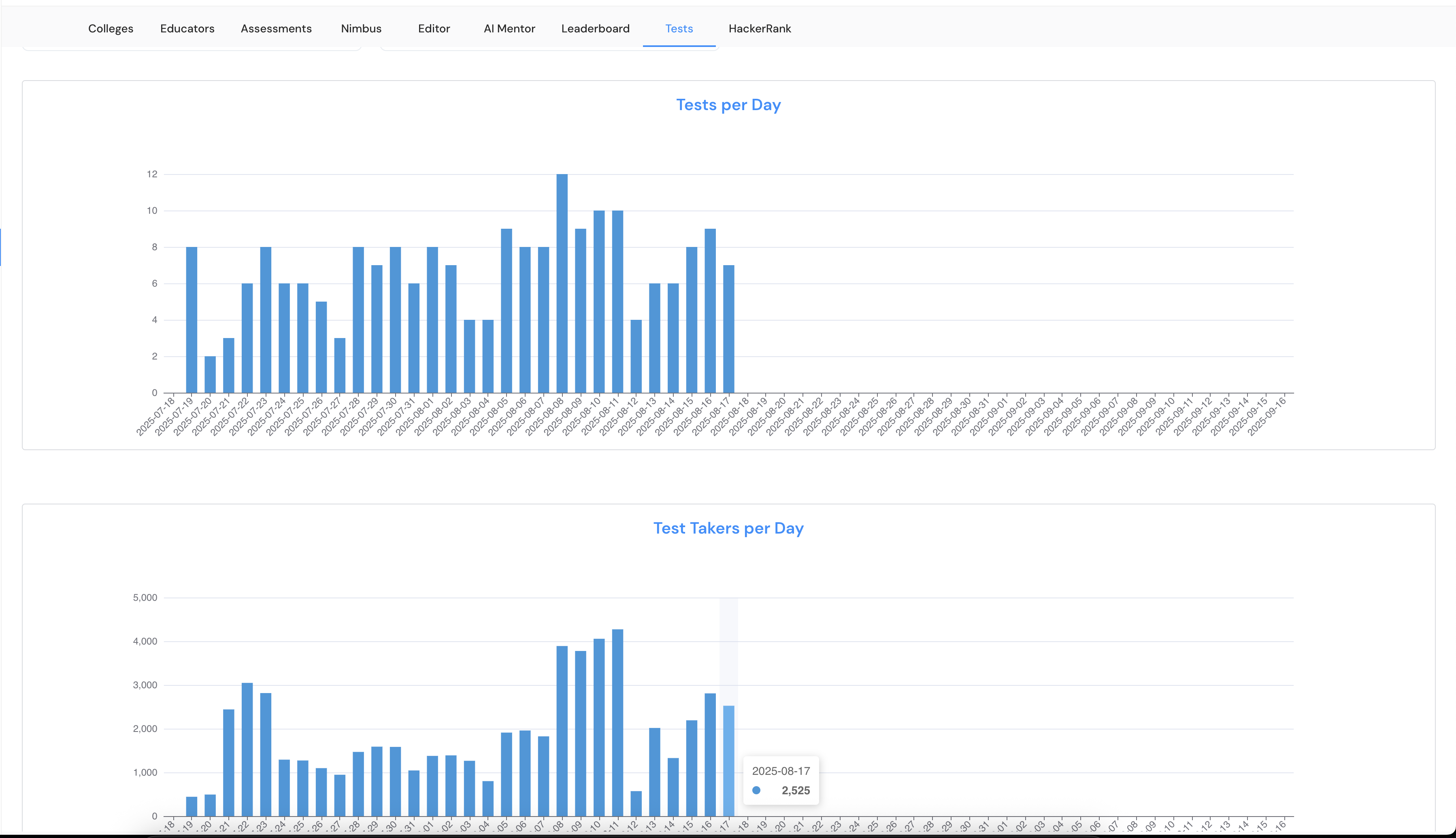Screen dimensions: 1456x838
Task: Click the tallest bar in Tests per Day
Action: click(562, 283)
